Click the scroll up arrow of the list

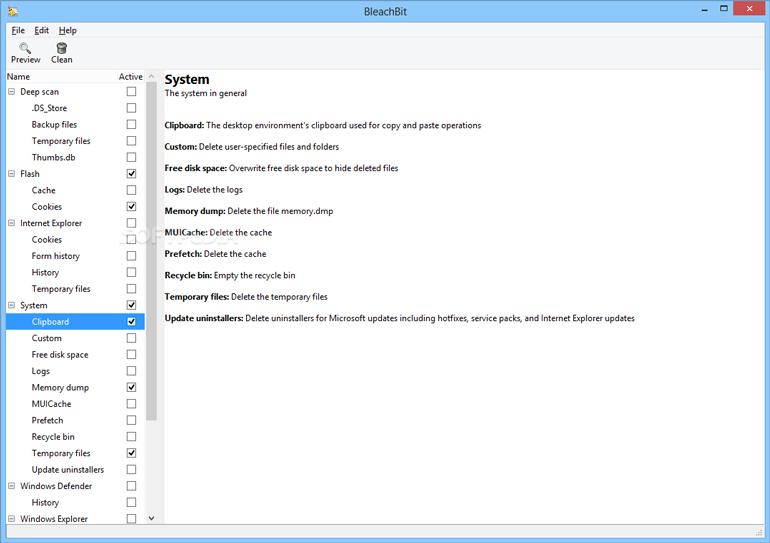pos(151,77)
